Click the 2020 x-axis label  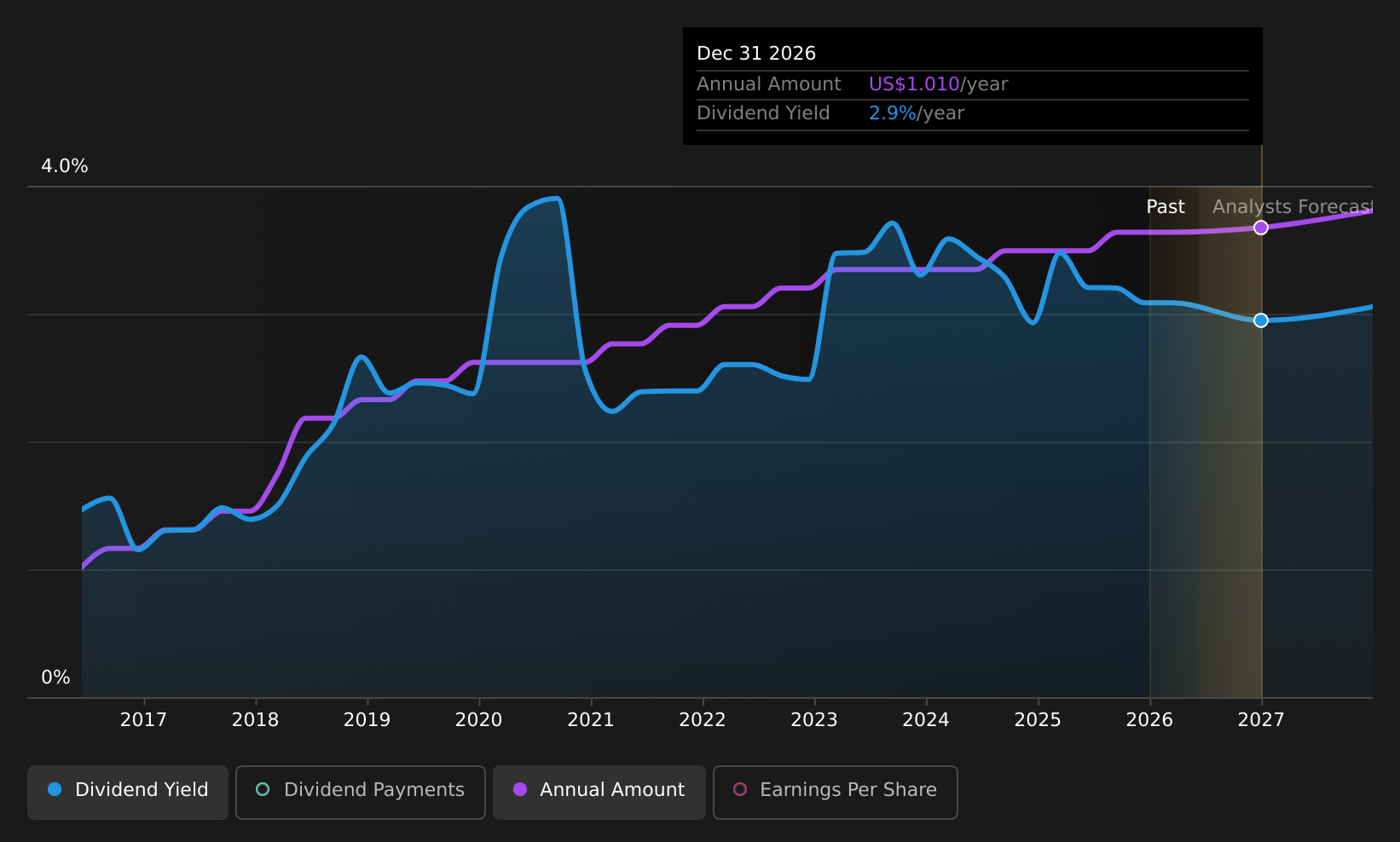[478, 720]
